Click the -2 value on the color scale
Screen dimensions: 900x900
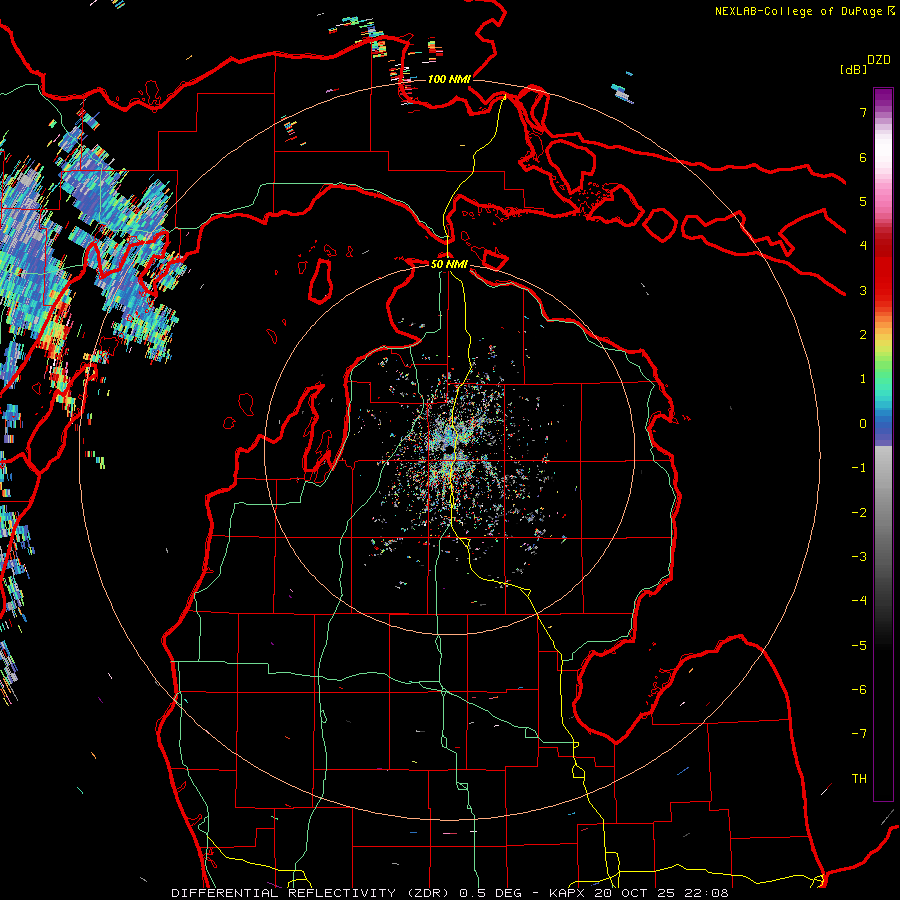point(859,513)
